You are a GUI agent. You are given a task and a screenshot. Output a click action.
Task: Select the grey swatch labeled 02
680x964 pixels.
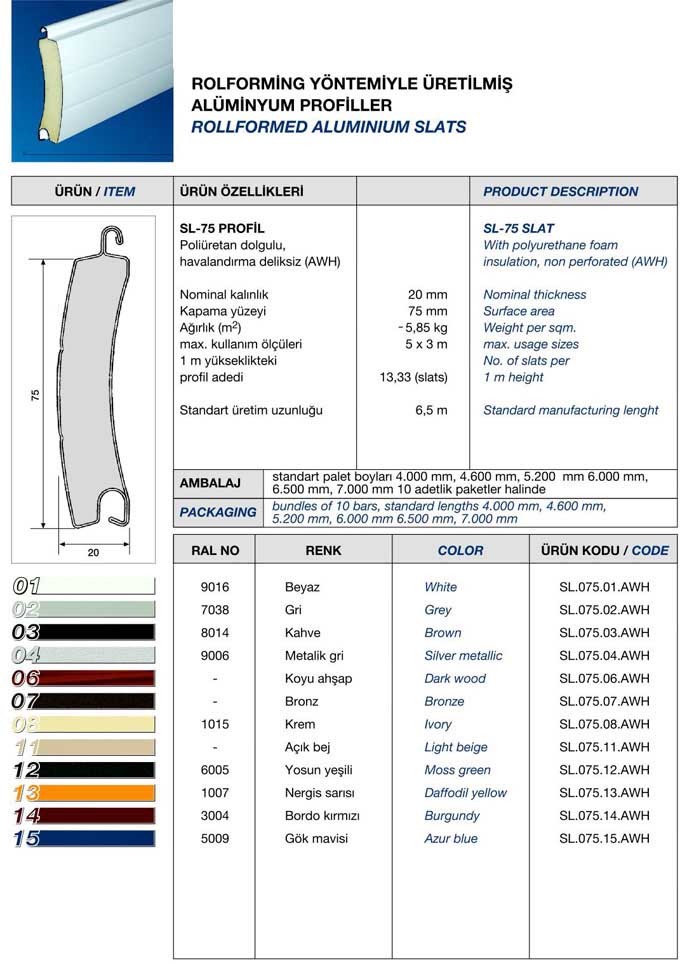click(85, 610)
